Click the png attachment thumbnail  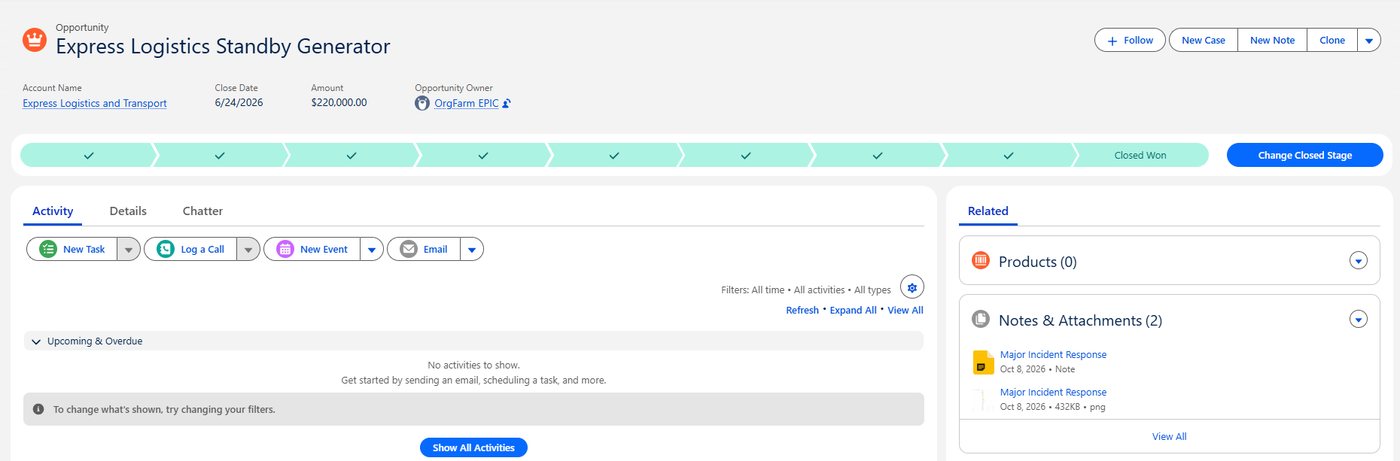[x=983, y=399]
